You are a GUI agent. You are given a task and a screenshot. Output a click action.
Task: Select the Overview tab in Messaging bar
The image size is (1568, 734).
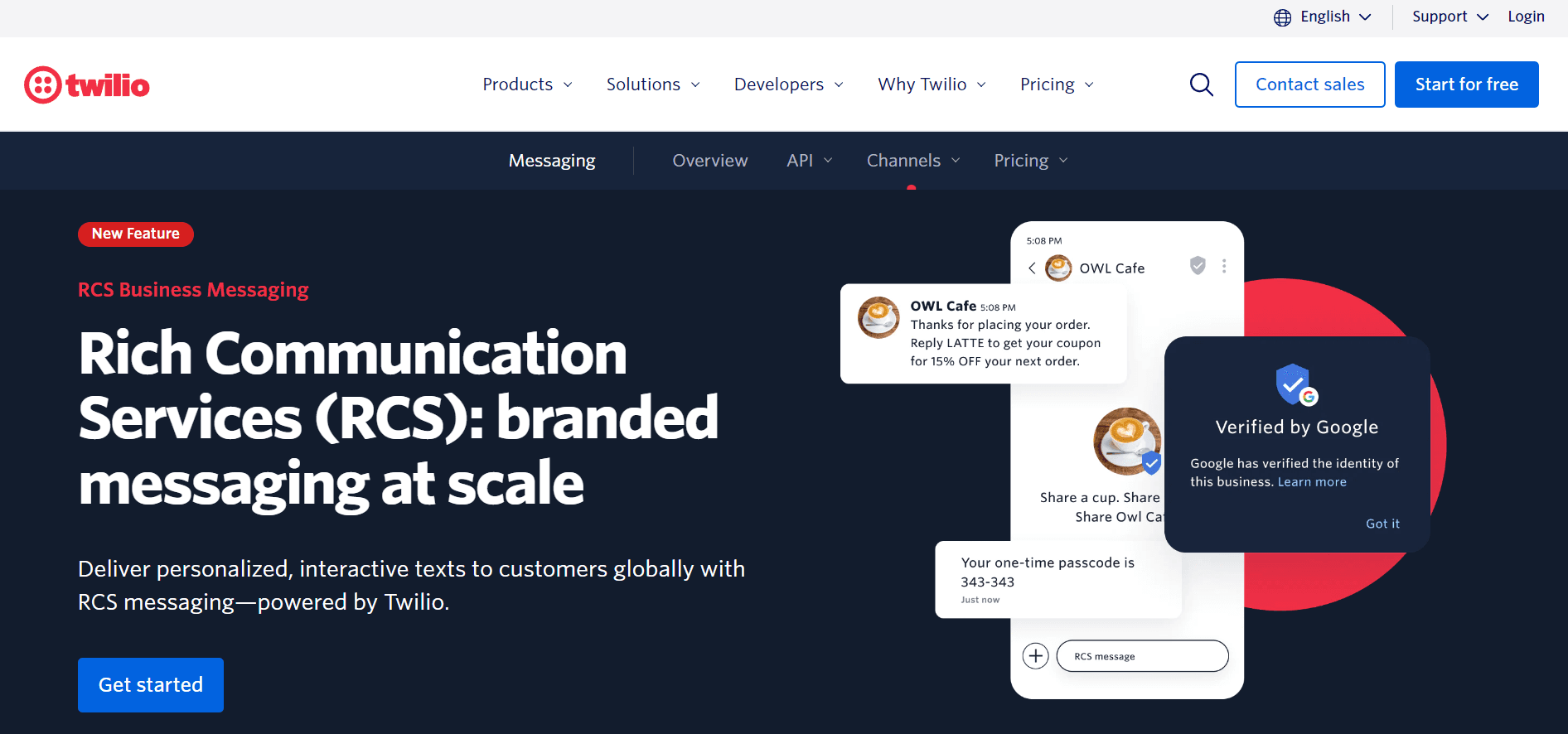coord(709,161)
